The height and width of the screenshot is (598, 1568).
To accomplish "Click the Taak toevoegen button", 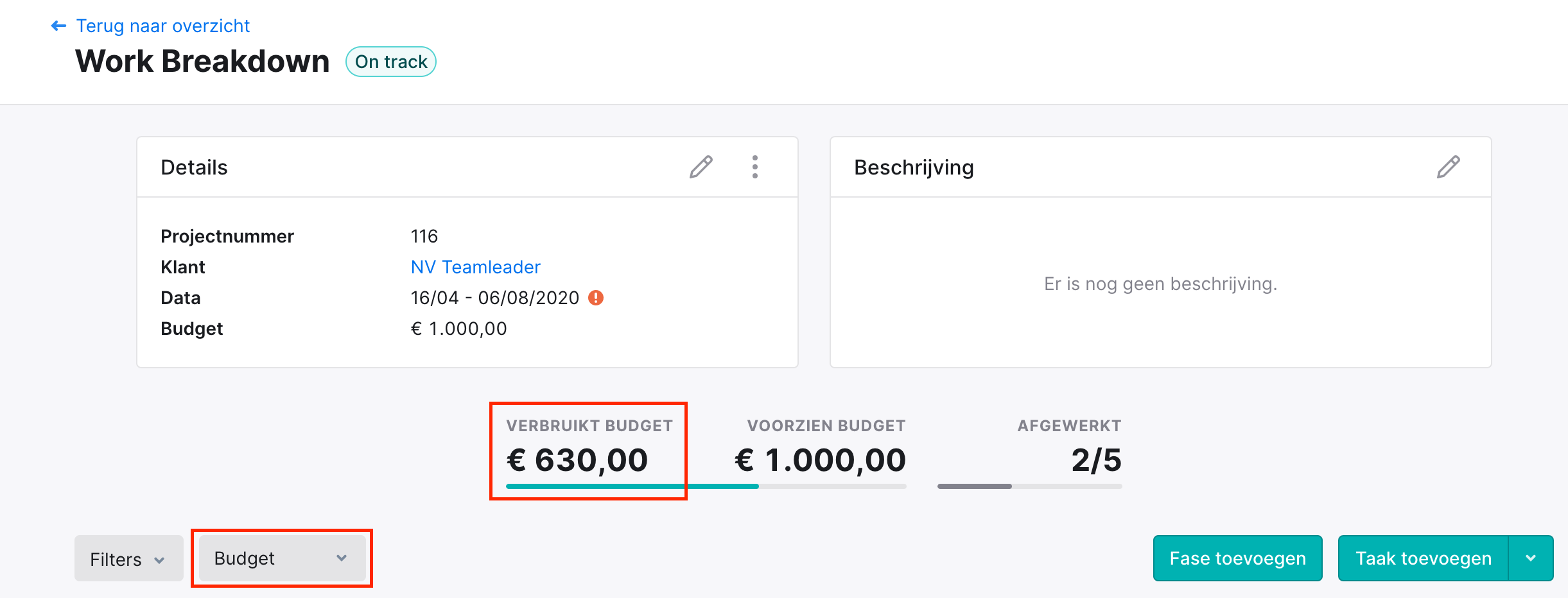I will pos(1424,558).
